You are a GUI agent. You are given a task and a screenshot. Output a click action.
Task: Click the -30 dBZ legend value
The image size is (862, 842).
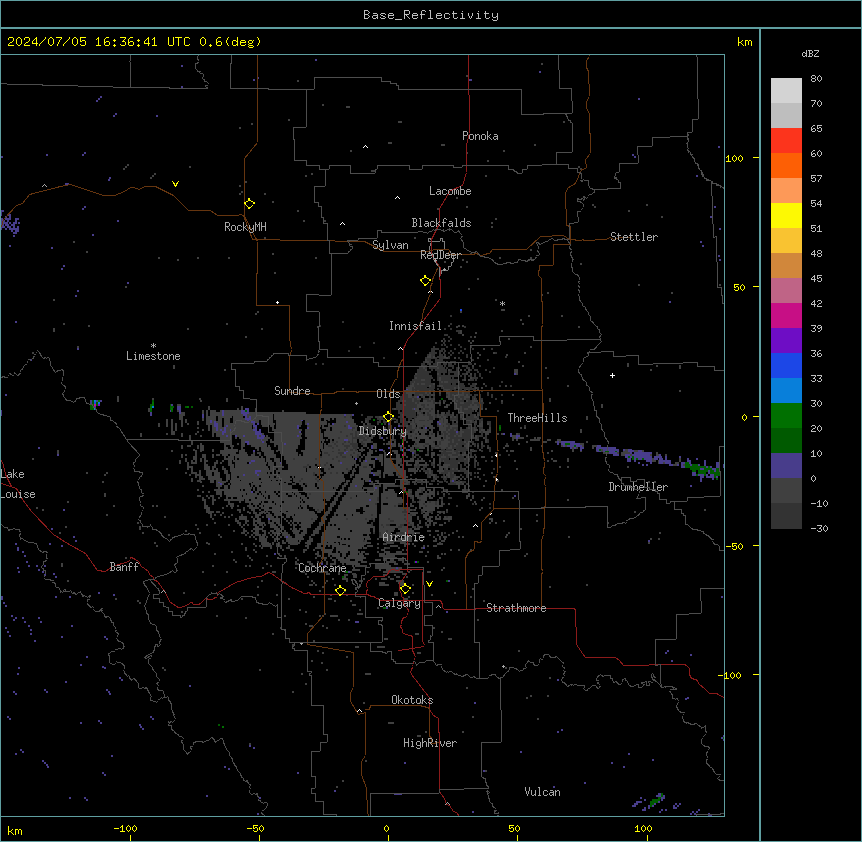pyautogui.click(x=819, y=529)
